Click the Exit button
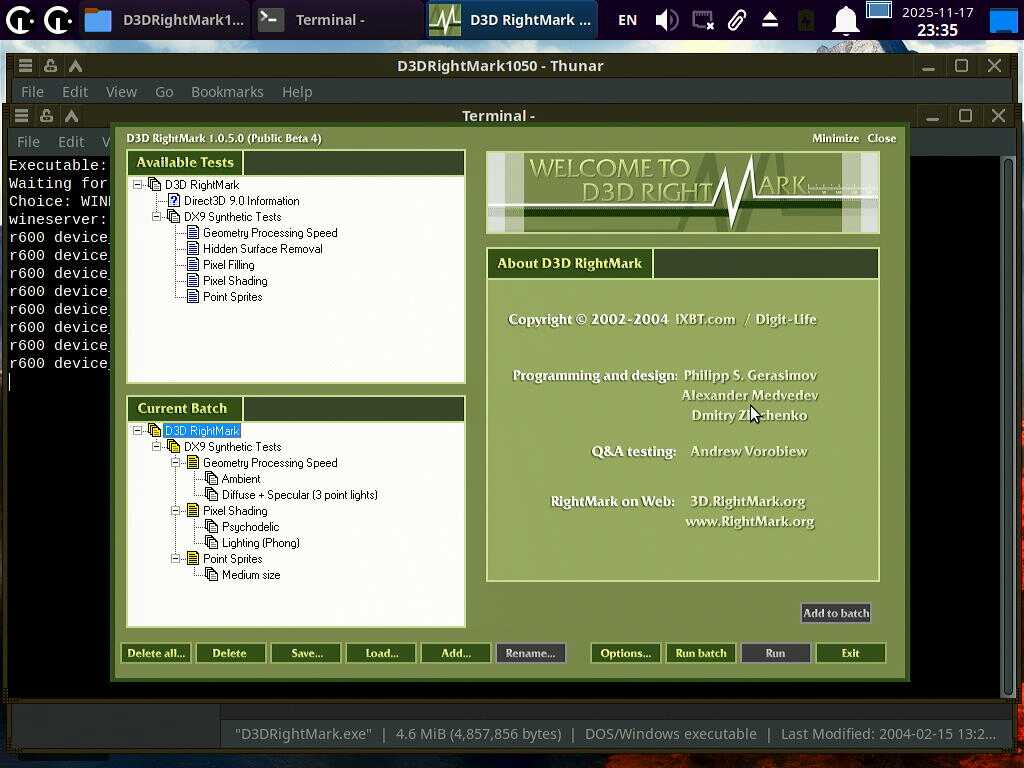The image size is (1024, 768). tap(850, 653)
